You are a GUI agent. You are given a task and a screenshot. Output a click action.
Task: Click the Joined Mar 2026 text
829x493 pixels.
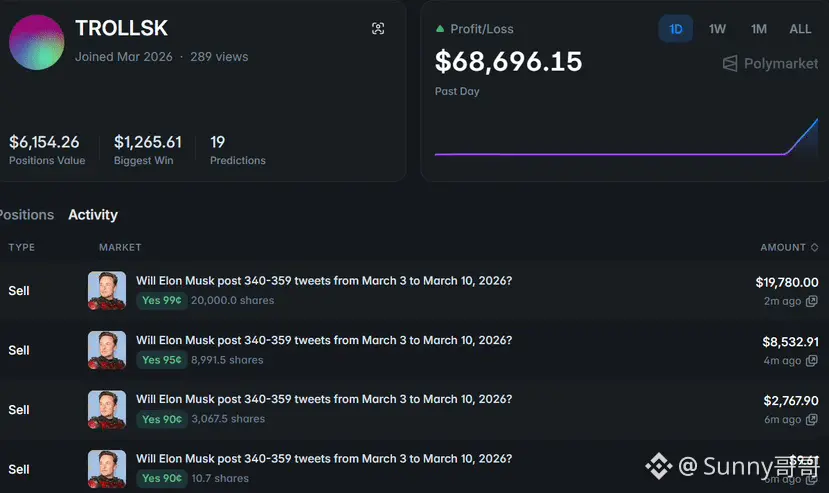(124, 57)
